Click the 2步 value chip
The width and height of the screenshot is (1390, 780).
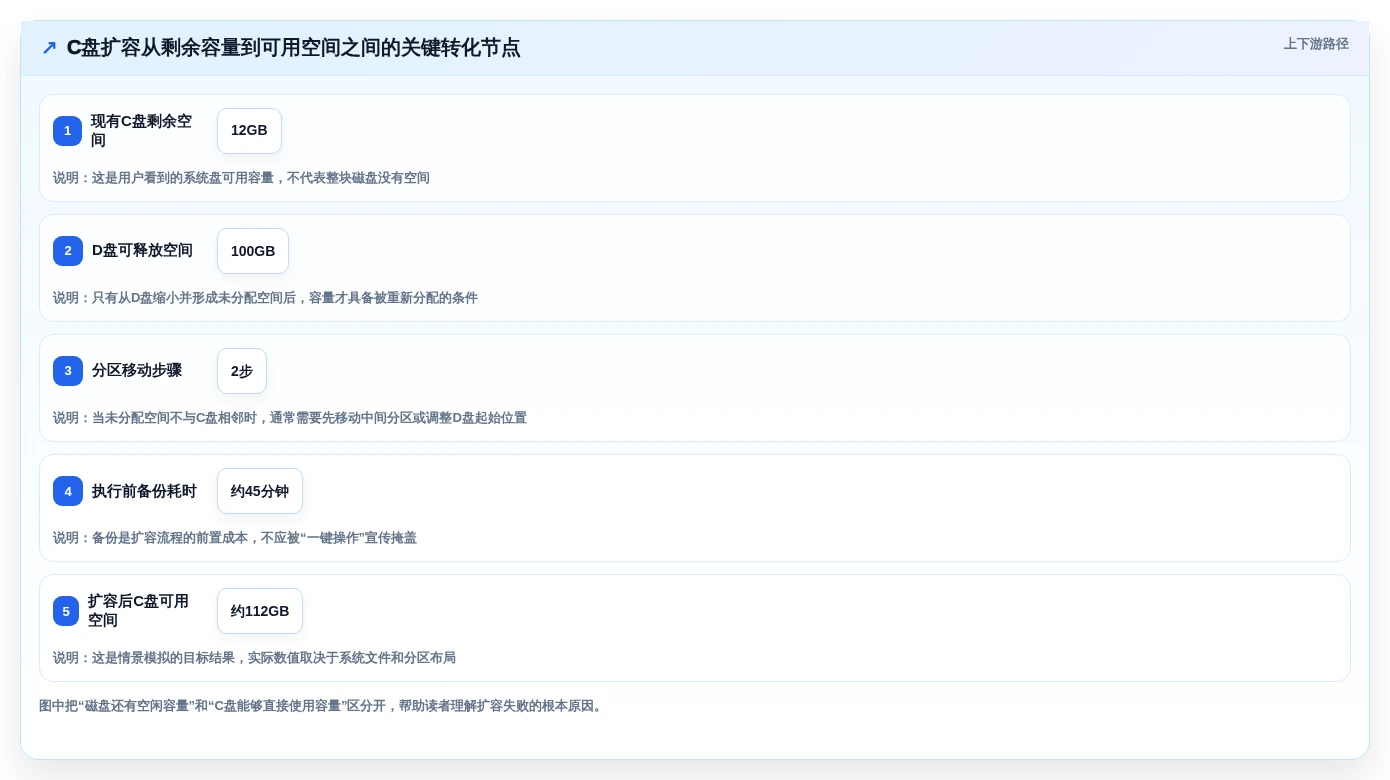coord(242,371)
